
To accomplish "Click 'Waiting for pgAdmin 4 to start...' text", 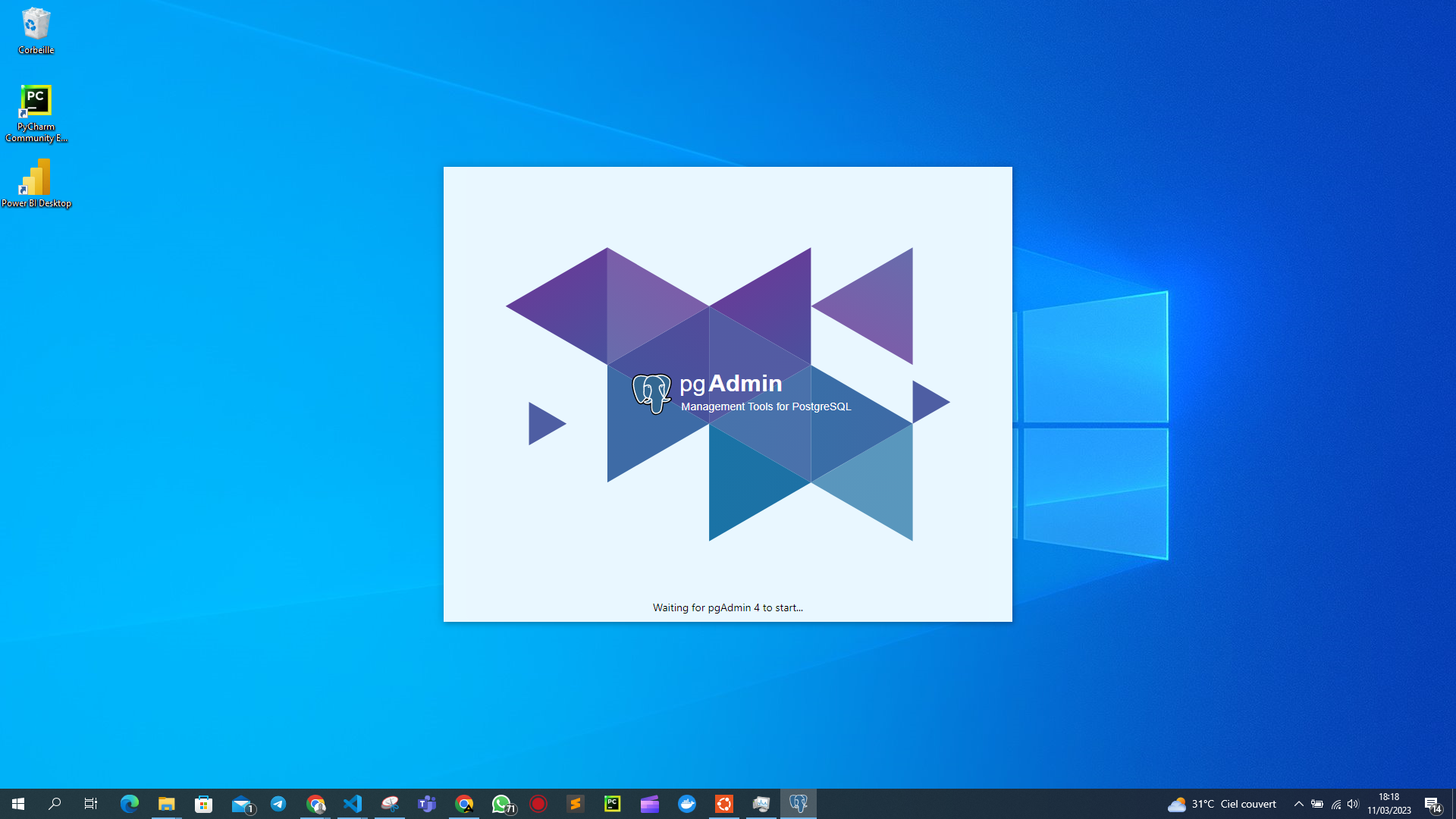I will click(728, 607).
